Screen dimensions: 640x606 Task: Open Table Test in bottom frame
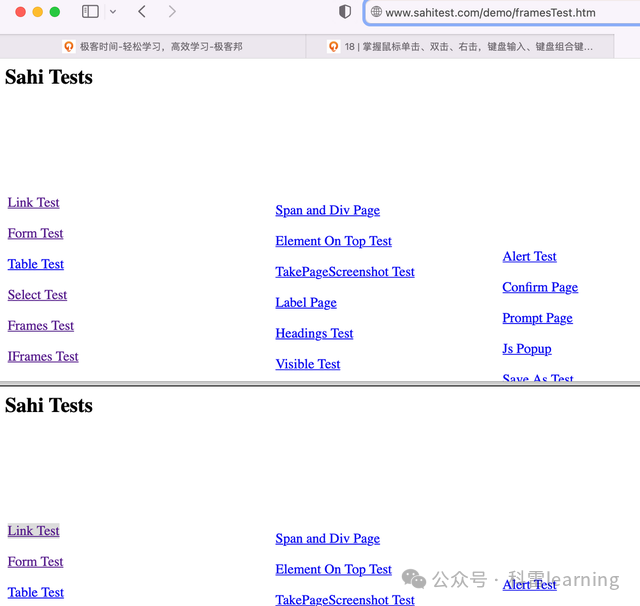[x=36, y=592]
